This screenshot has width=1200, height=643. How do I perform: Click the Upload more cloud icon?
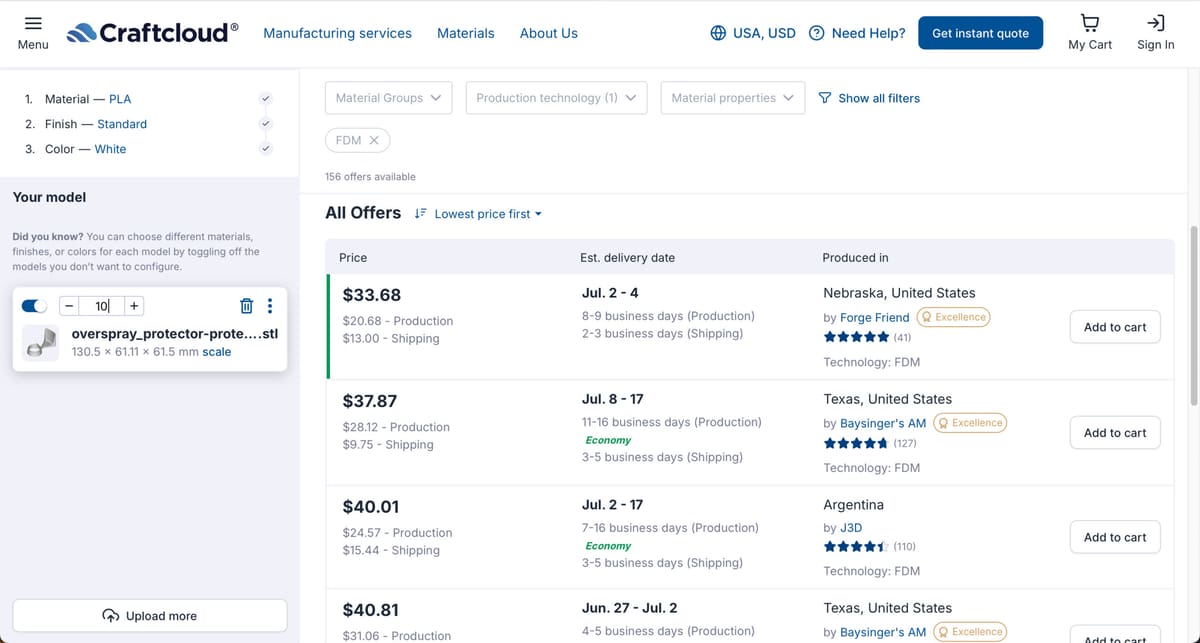coord(111,615)
